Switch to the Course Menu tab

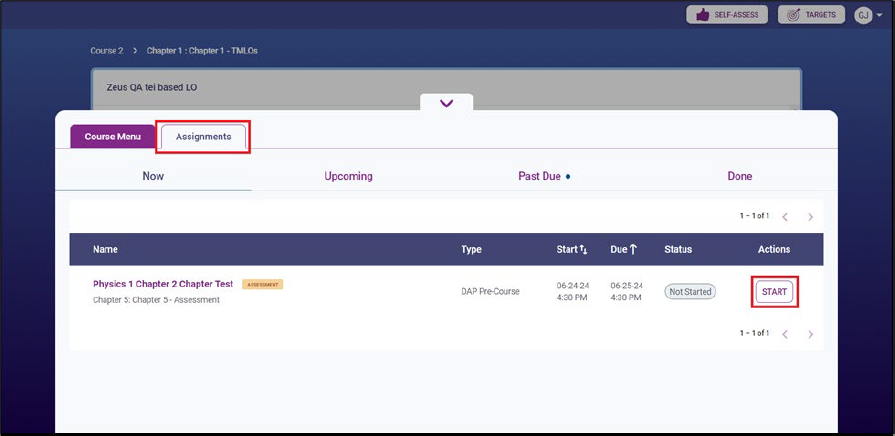(113, 137)
